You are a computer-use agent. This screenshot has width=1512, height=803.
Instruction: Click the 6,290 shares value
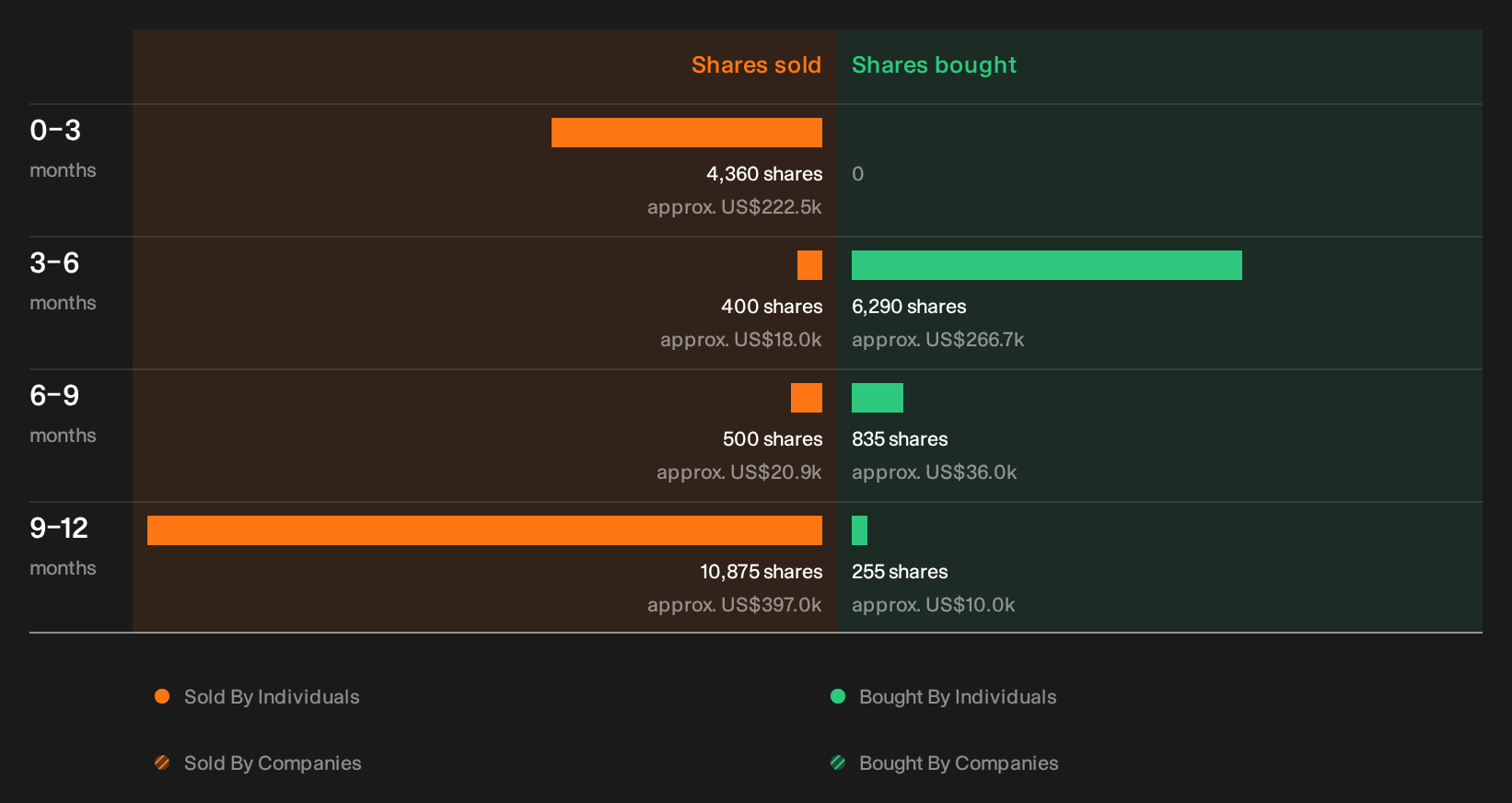(909, 307)
